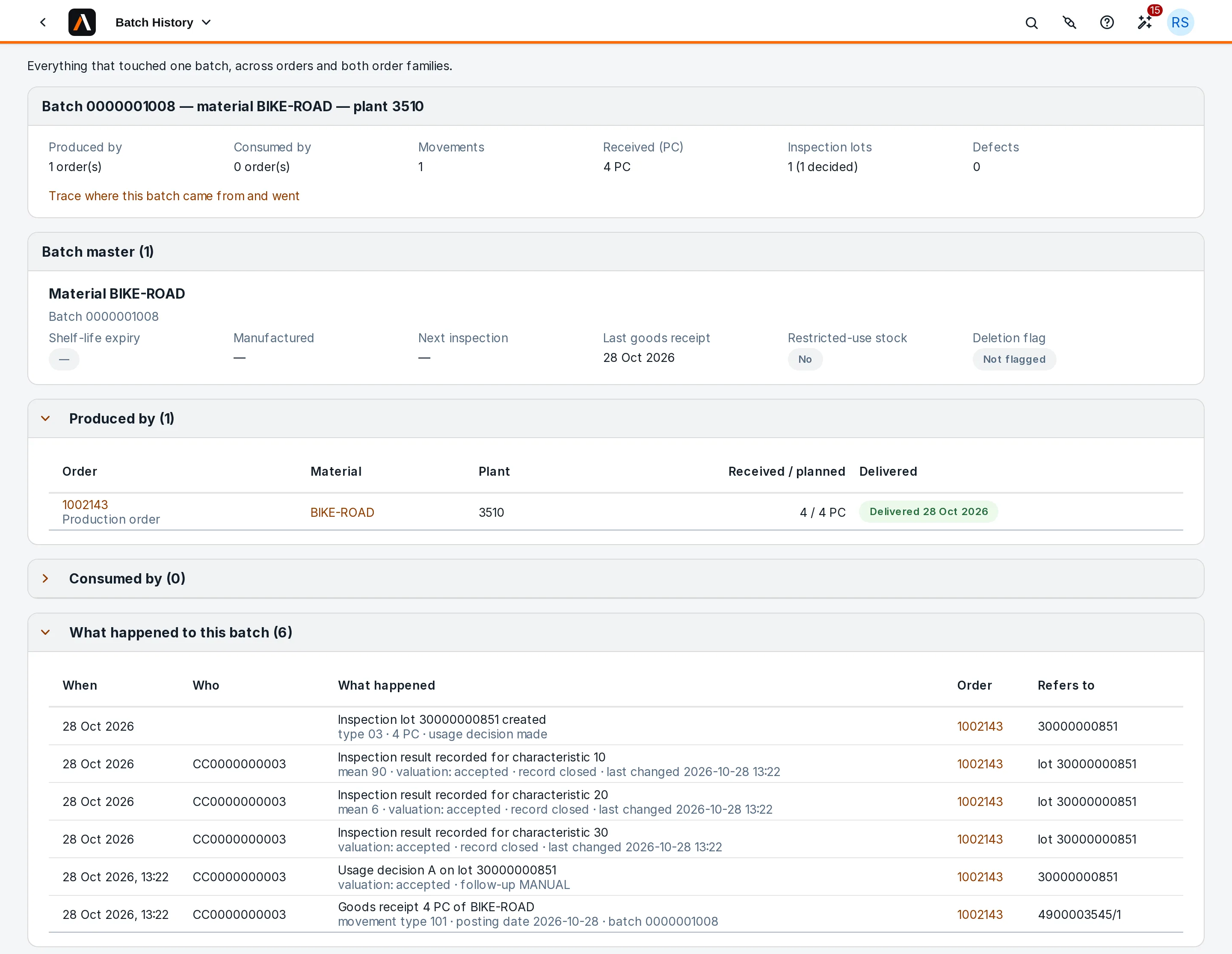Click the Not flagged deletion badge
Screen dimensions: 1232x954
(x=1014, y=359)
